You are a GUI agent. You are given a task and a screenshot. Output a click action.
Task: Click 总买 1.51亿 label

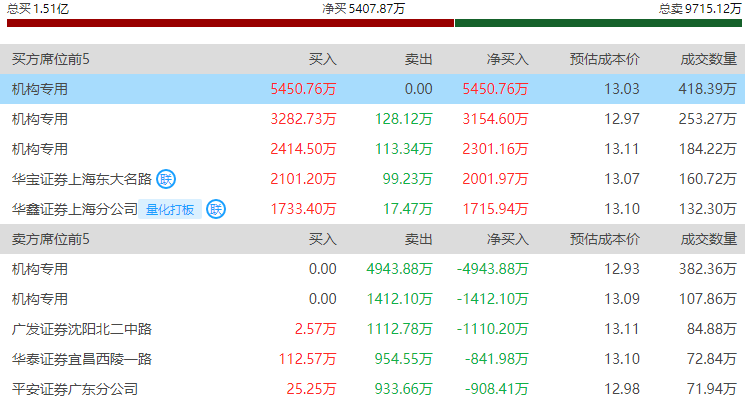click(38, 9)
